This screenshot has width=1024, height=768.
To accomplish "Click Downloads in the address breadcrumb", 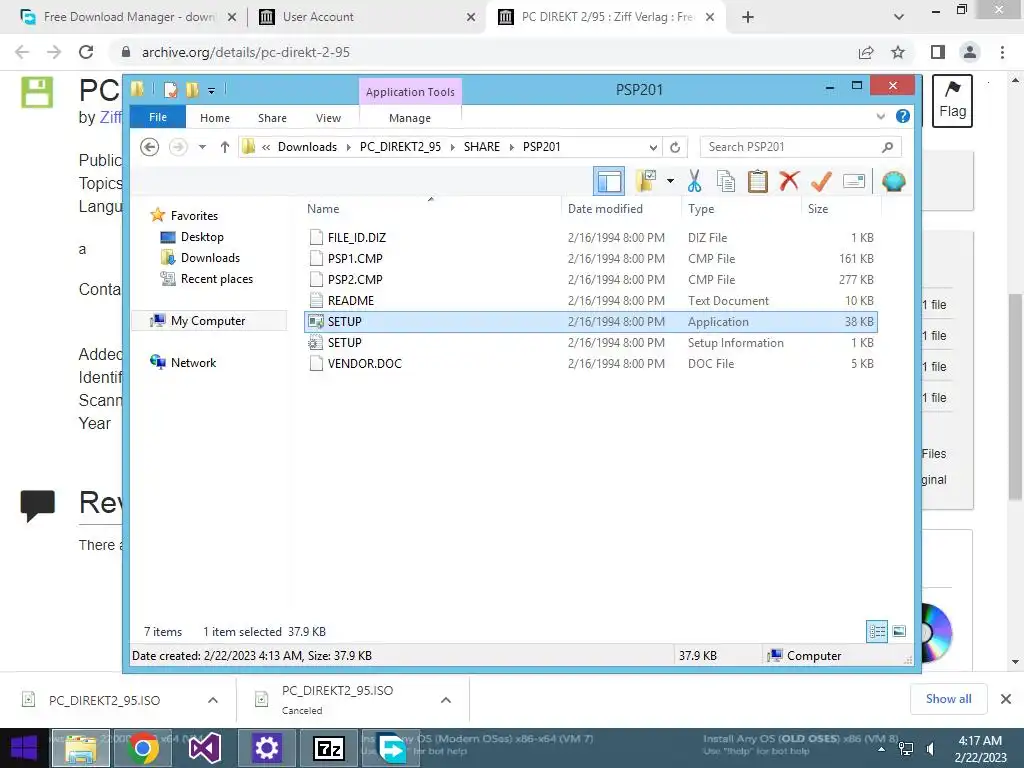I will point(307,147).
